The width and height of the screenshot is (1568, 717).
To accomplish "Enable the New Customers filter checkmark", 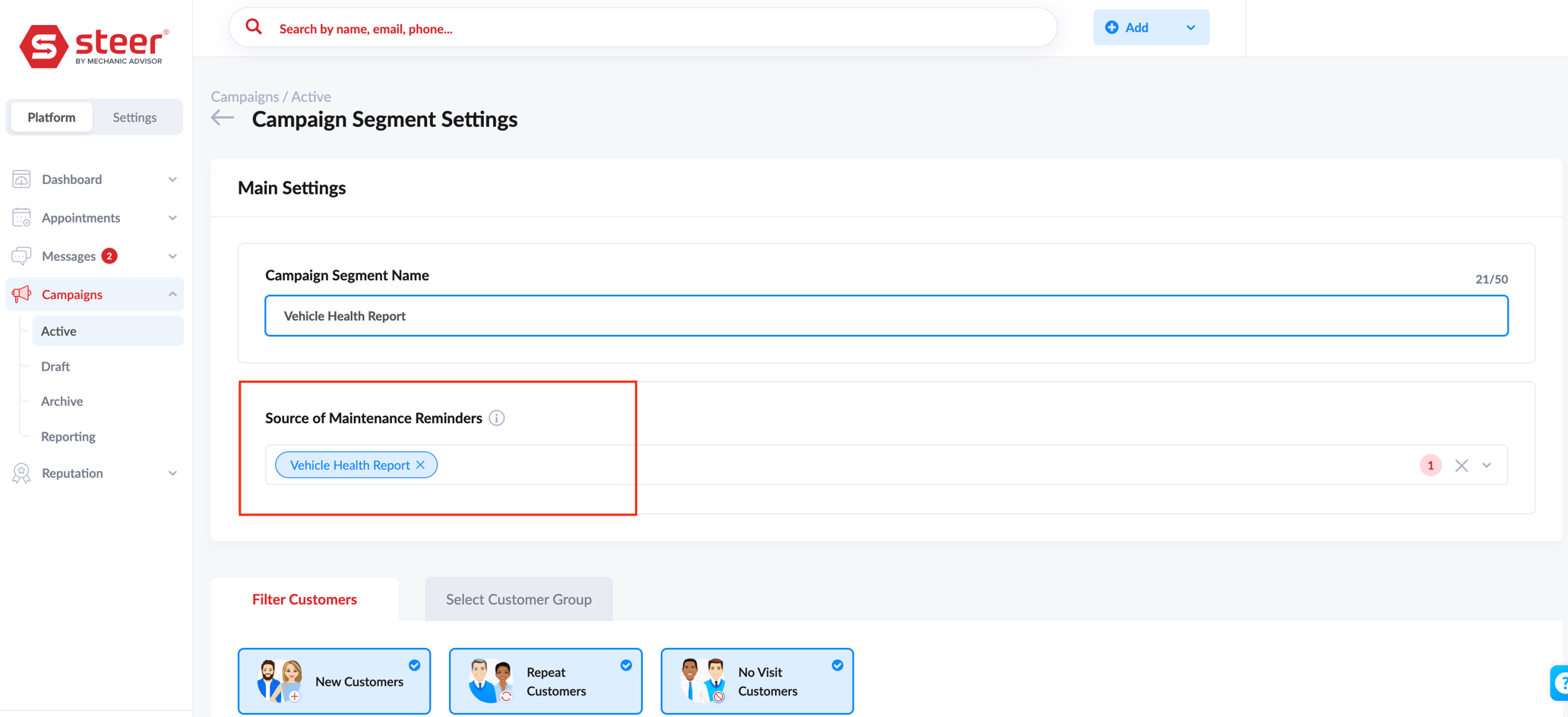I will coord(415,665).
